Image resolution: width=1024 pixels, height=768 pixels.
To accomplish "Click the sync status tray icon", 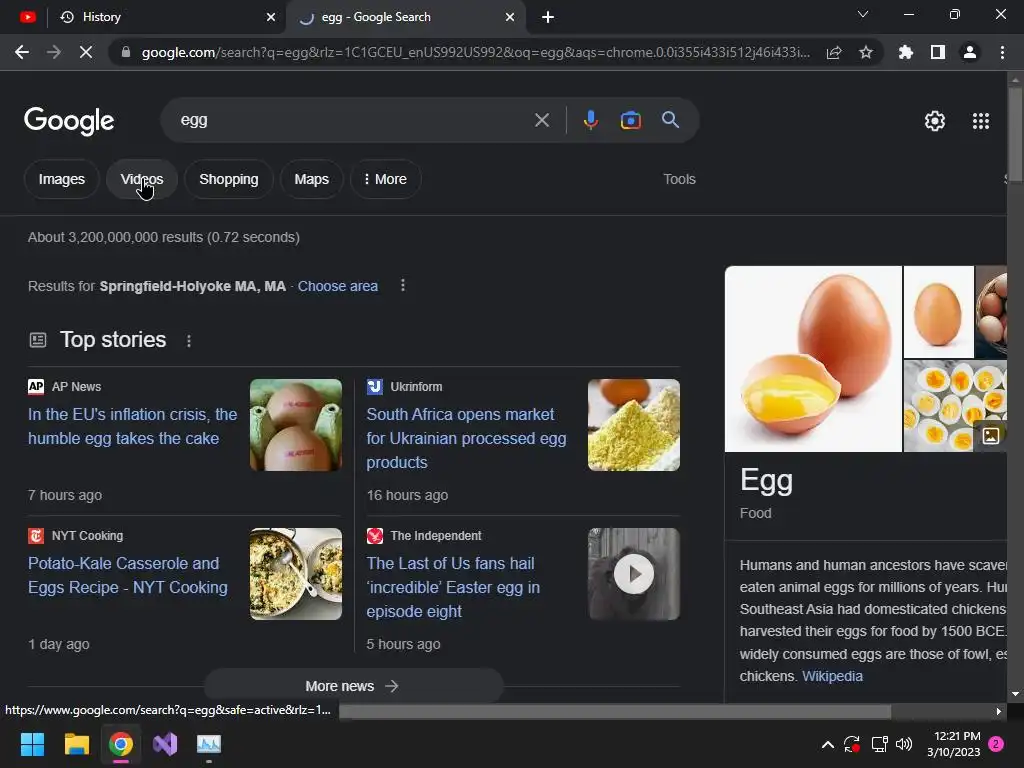I will click(852, 744).
